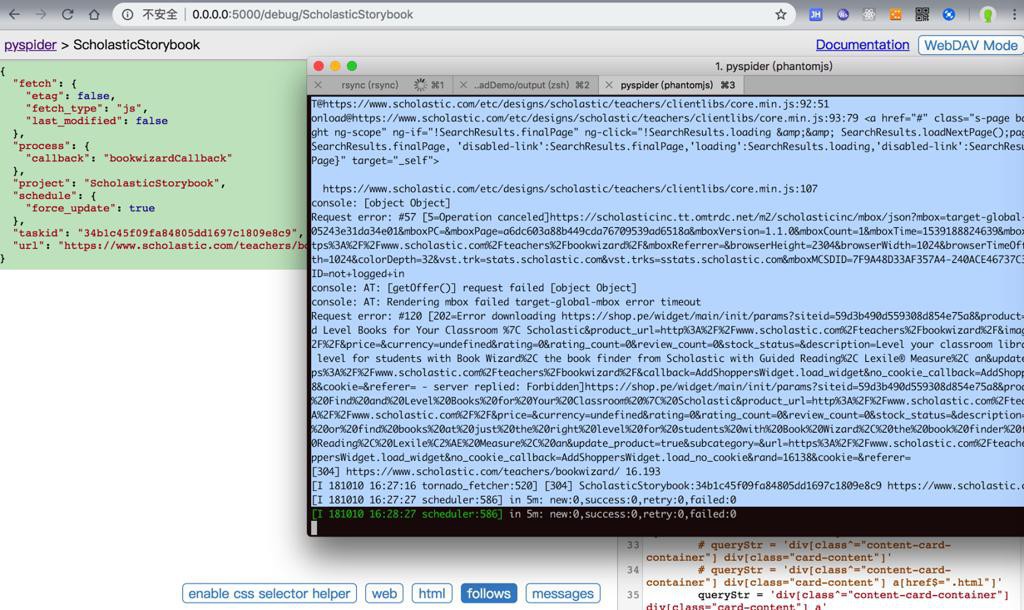Click the last scheduler log line at 16:28:27
This screenshot has width=1024, height=610.
(524, 514)
